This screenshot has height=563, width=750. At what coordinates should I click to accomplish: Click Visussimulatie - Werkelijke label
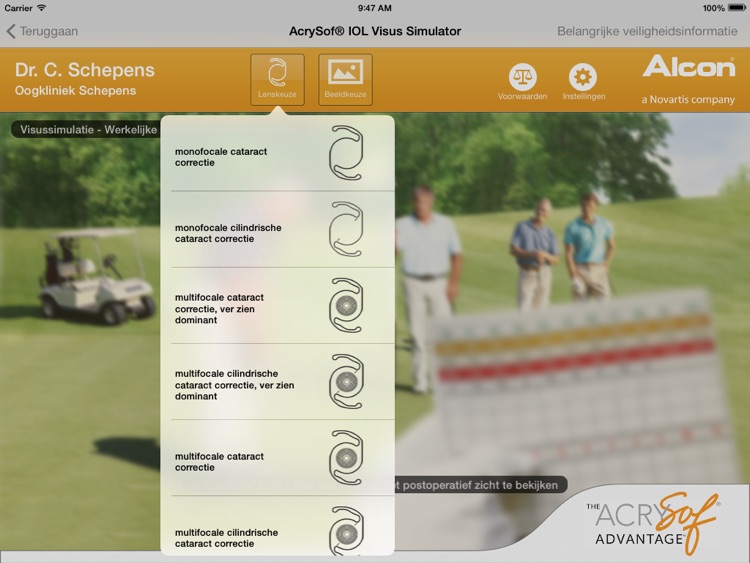(88, 130)
